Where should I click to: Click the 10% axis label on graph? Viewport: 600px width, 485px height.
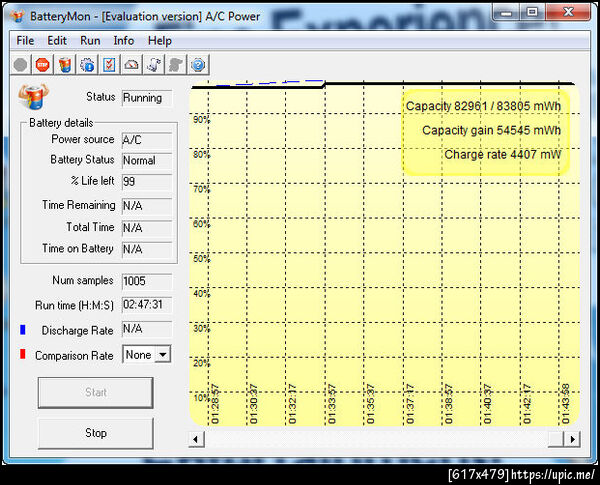click(201, 398)
